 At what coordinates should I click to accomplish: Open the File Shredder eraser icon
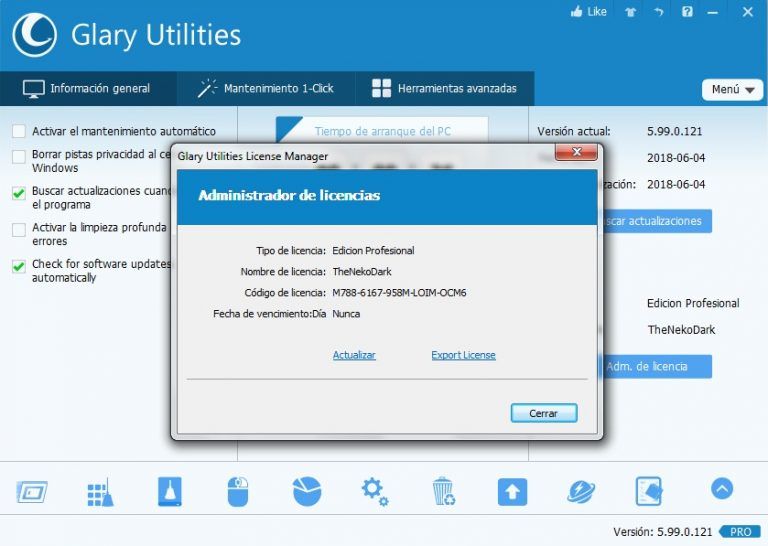[x=649, y=491]
